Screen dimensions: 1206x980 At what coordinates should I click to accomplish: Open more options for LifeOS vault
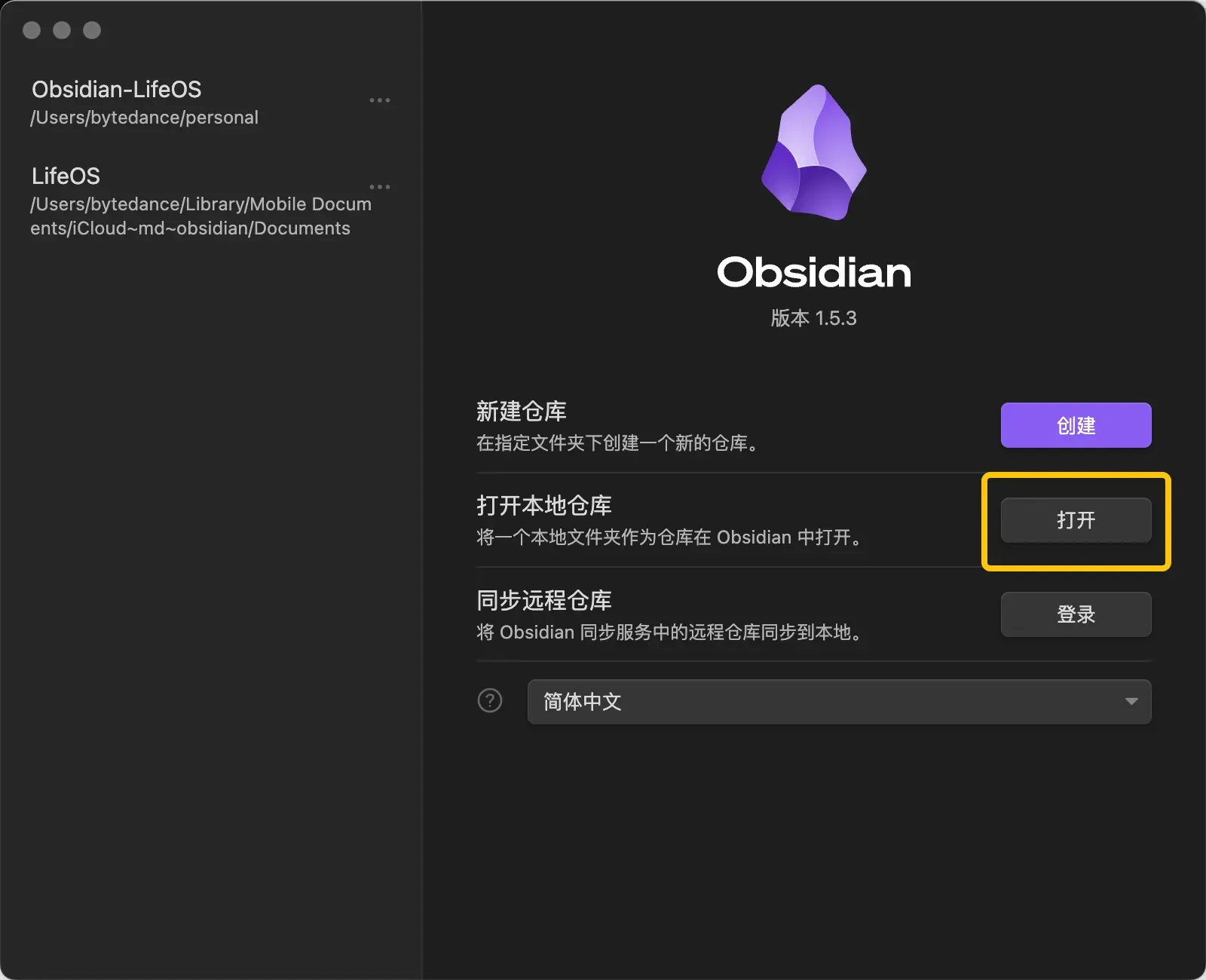click(380, 187)
